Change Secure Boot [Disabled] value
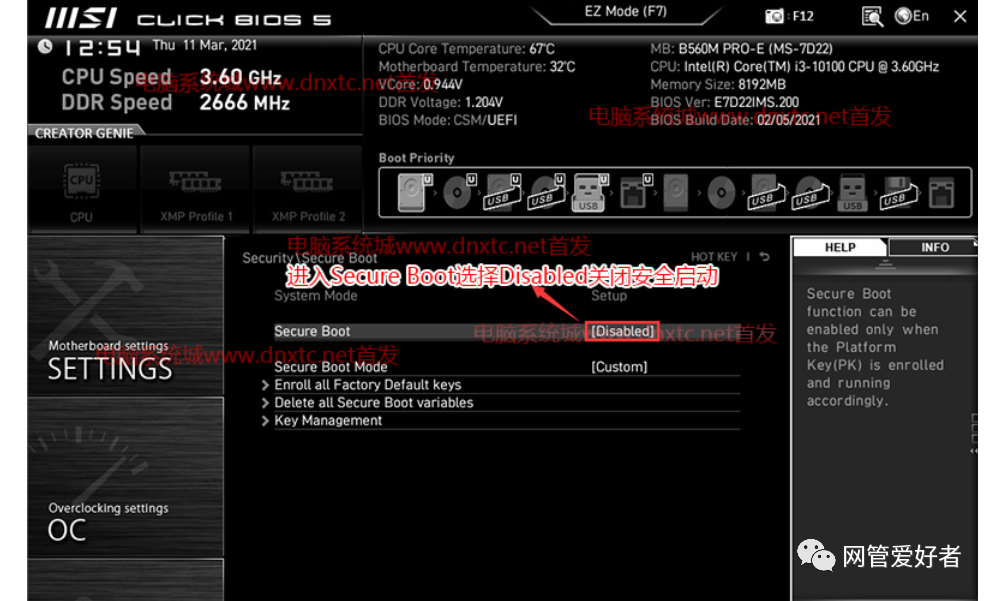 (x=622, y=331)
